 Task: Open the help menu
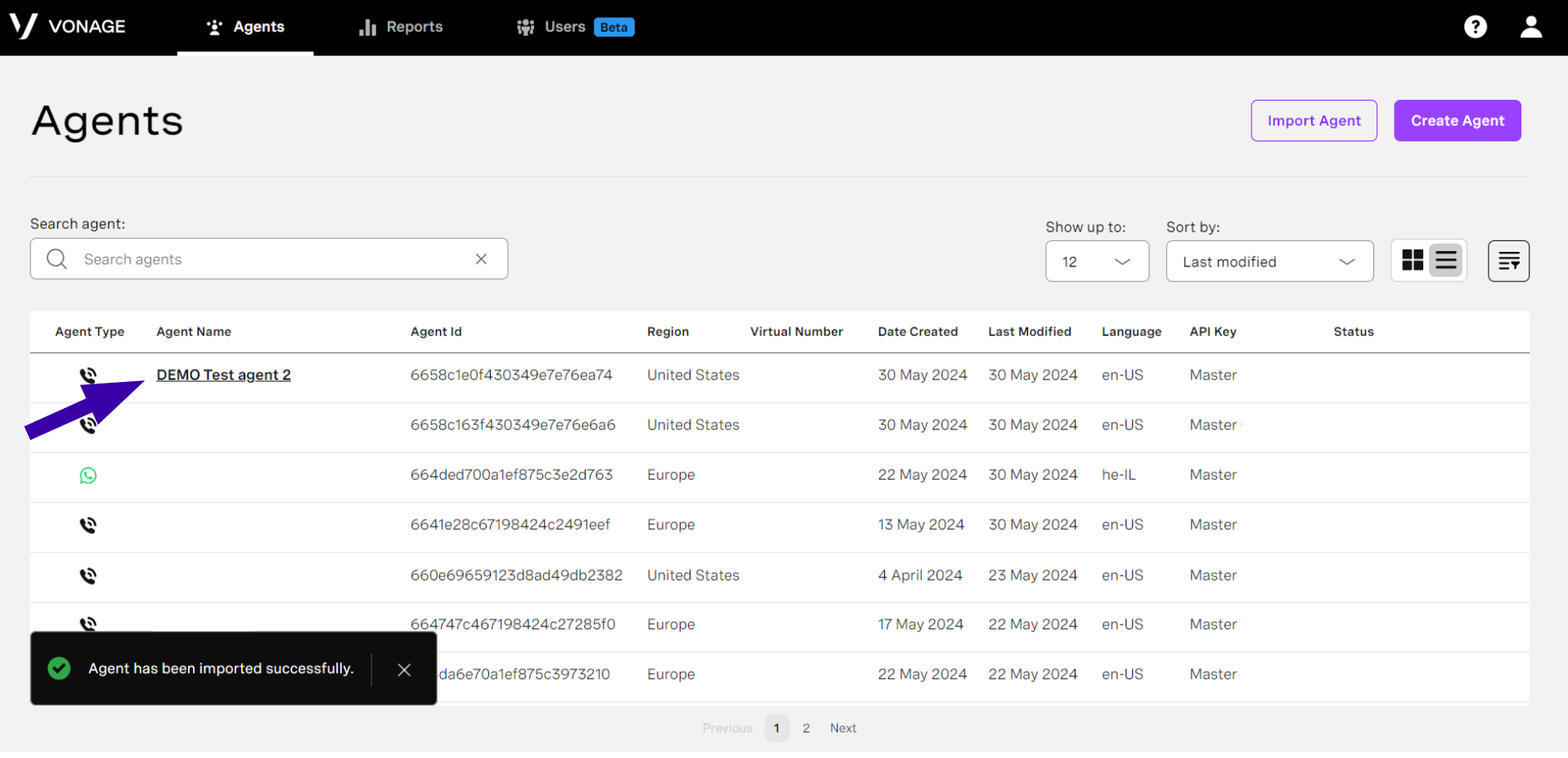1476,26
